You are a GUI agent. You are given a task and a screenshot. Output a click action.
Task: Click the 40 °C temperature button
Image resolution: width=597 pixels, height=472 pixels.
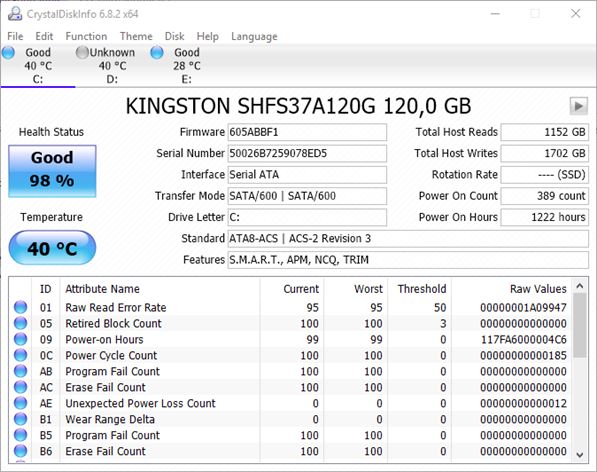click(x=52, y=248)
